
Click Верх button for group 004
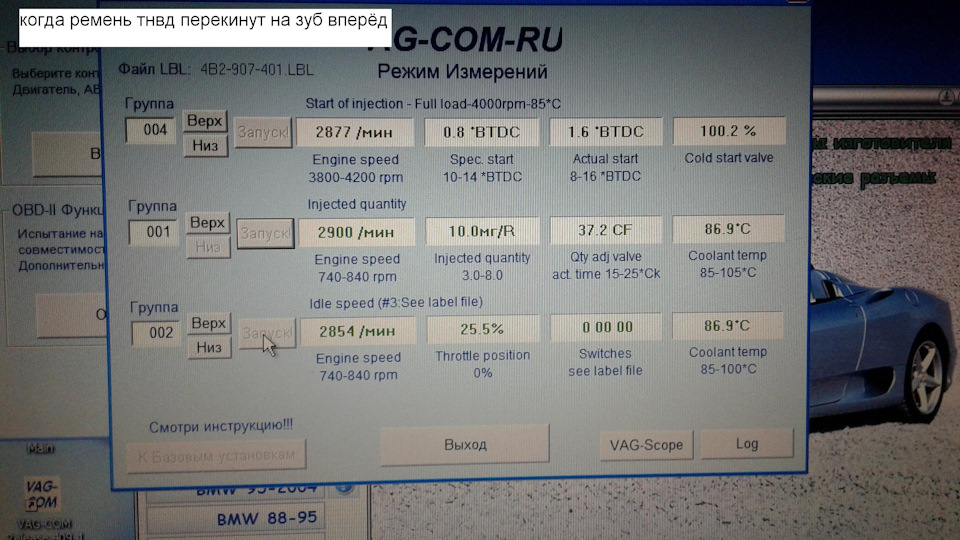coord(205,122)
